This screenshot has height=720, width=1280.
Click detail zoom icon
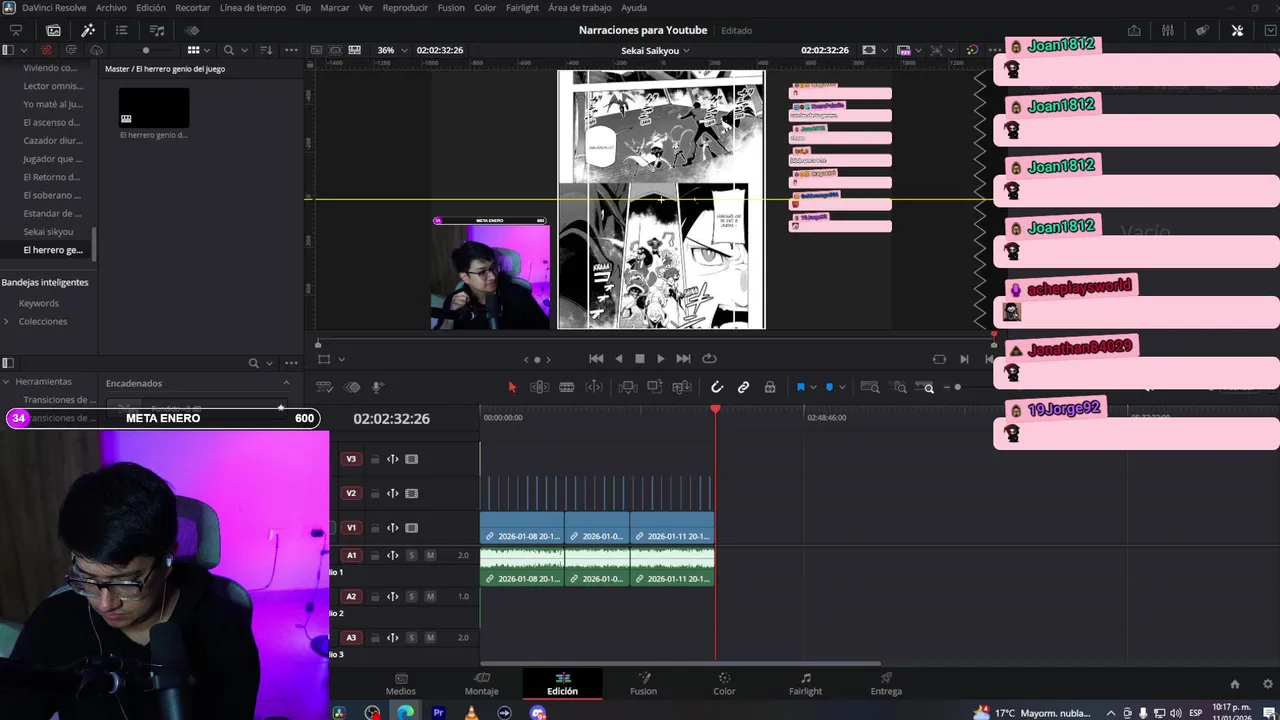click(900, 387)
